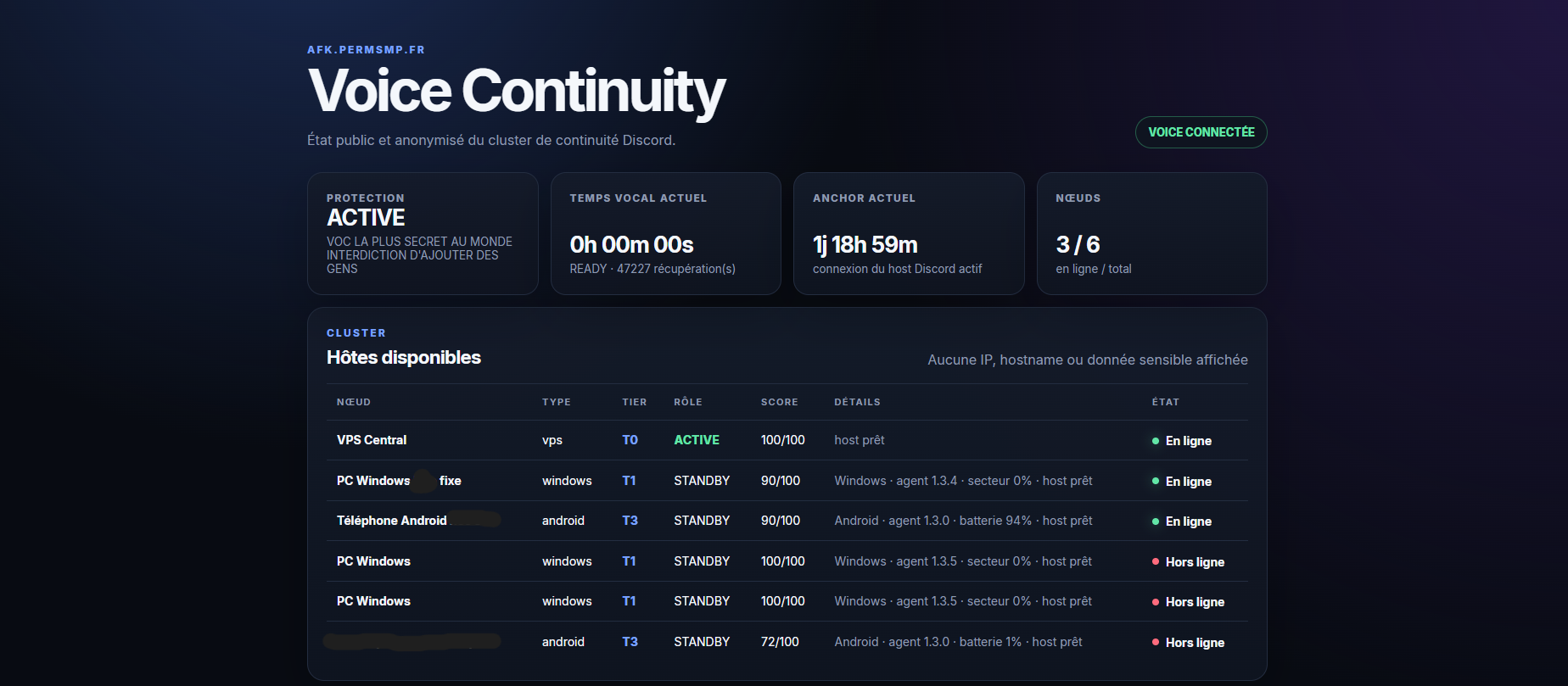Click the ÉTAT column header
Screen dimensions: 1568x686
point(1166,402)
